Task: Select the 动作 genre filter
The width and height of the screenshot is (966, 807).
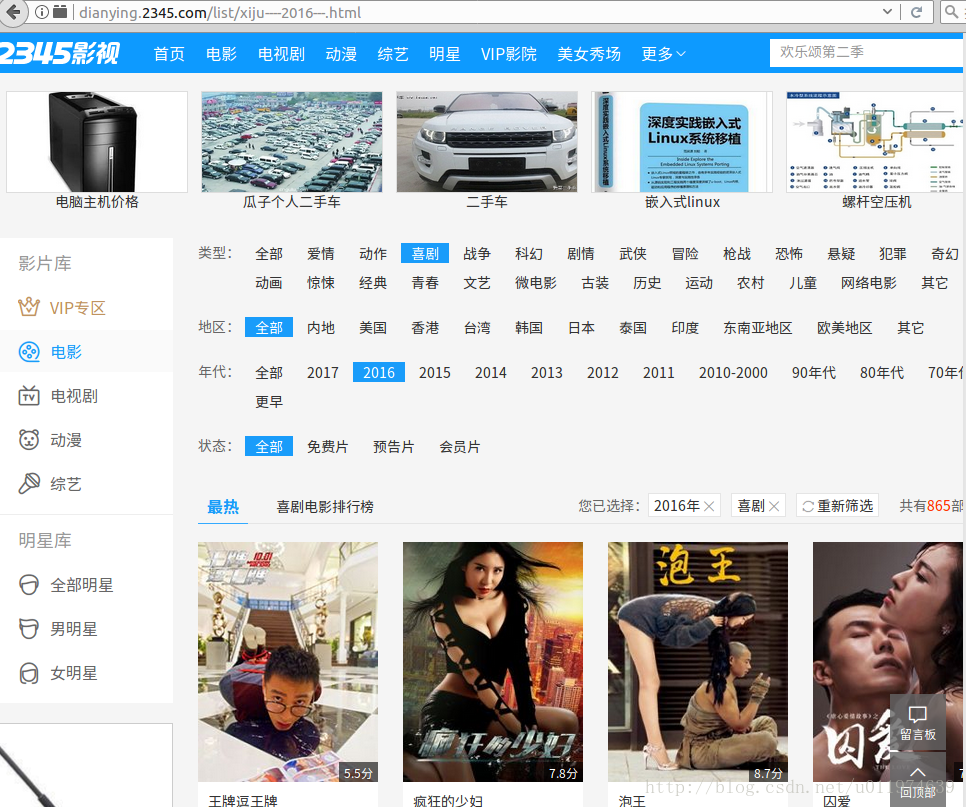Action: click(373, 254)
